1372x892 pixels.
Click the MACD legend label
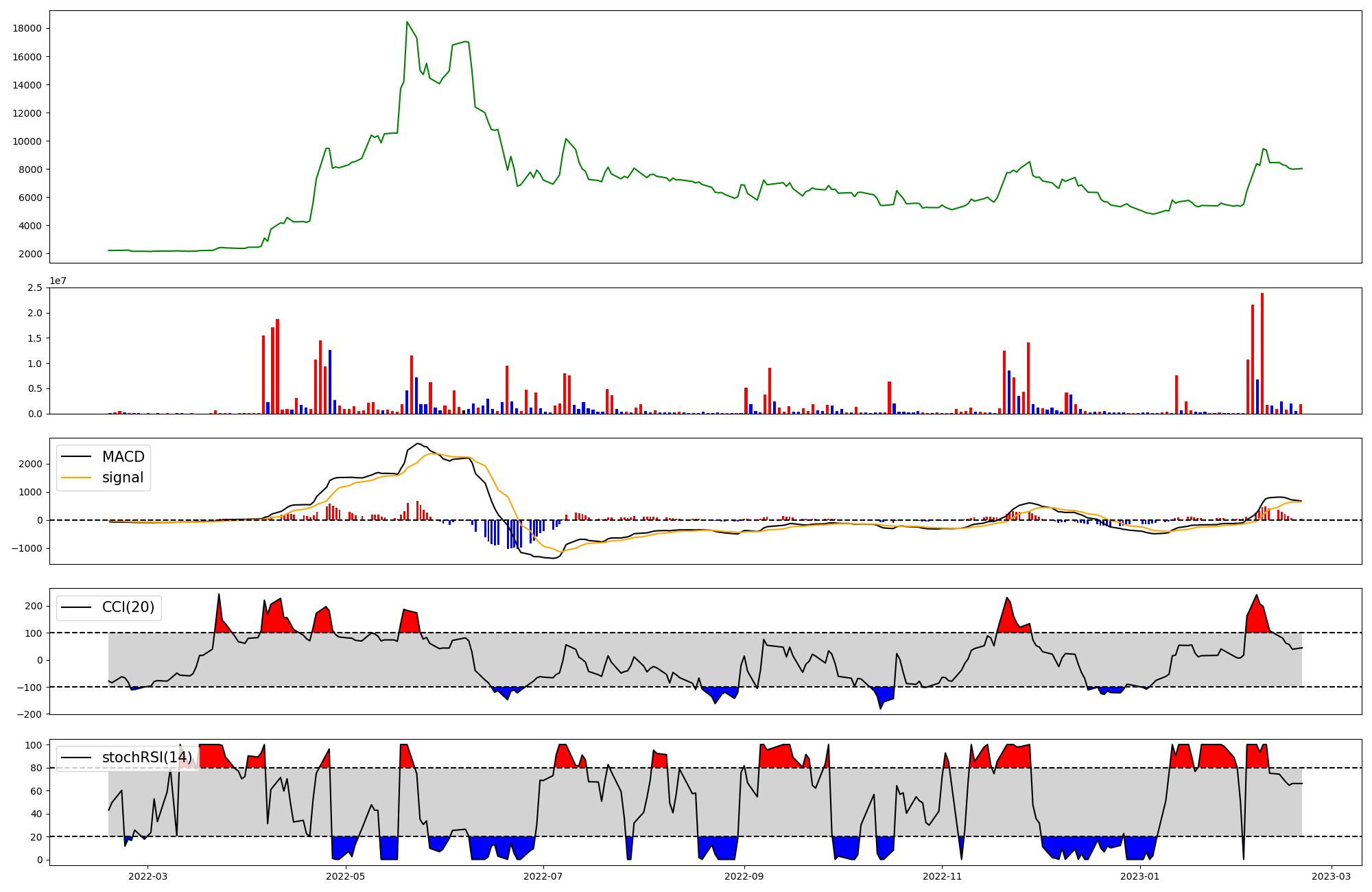pos(123,457)
